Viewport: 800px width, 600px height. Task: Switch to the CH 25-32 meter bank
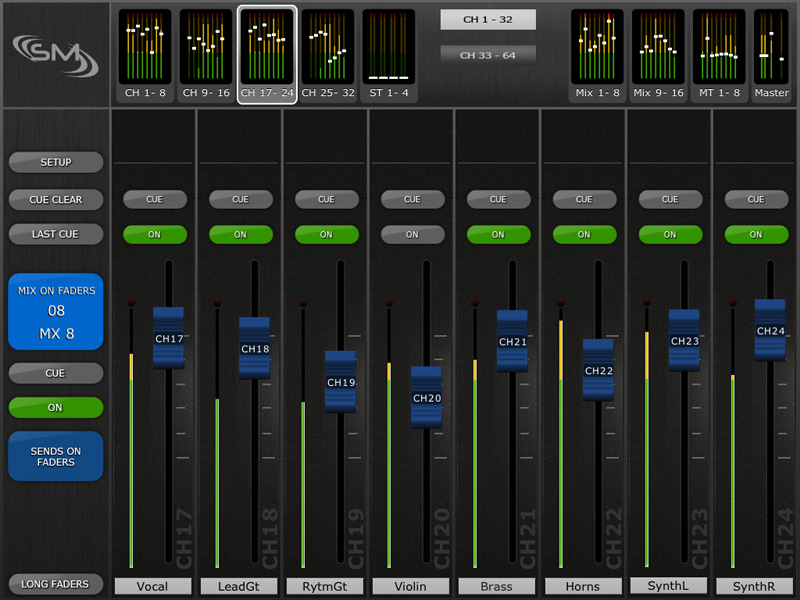(328, 52)
